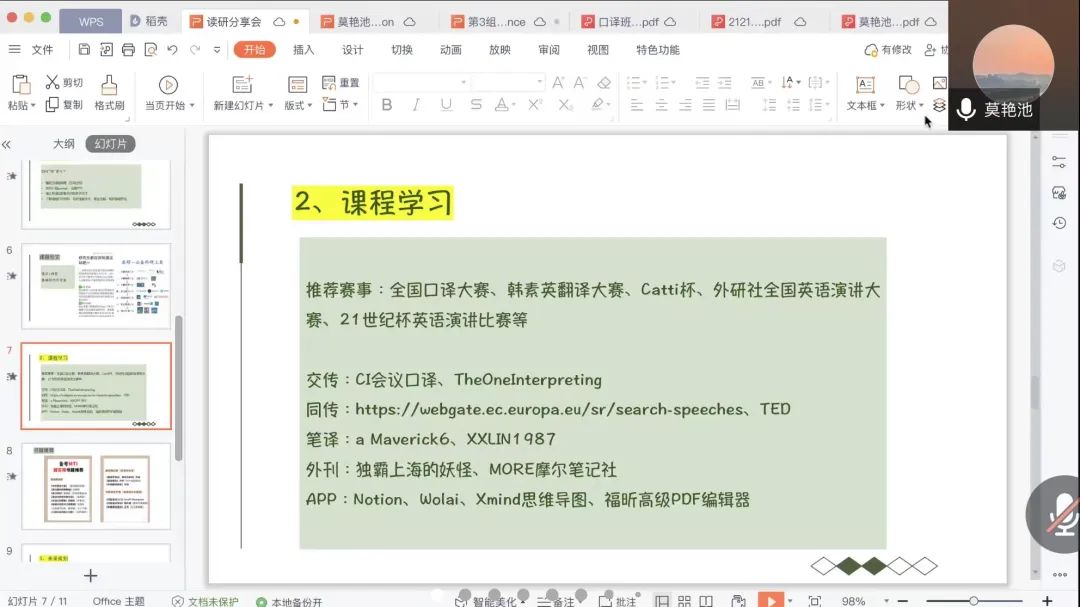Open the 动画 (Animation) ribbon tab
The height and width of the screenshot is (607, 1080).
point(450,50)
